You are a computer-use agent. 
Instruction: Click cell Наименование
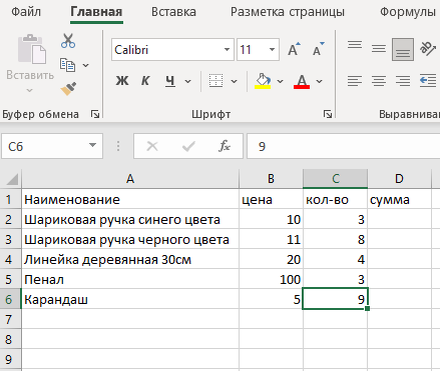pyautogui.click(x=130, y=199)
